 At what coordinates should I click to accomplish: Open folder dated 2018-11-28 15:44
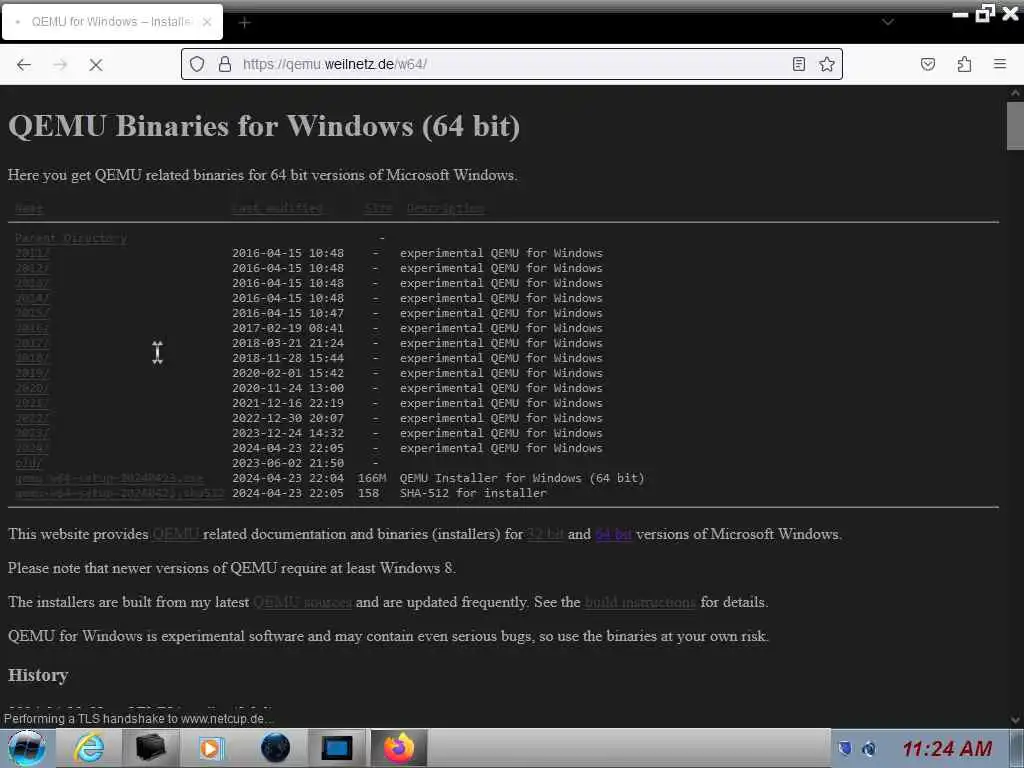tap(32, 359)
